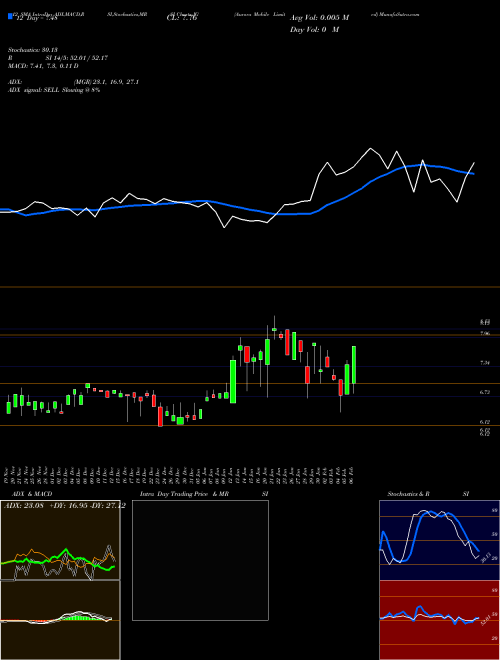
Task: Click the blue 12-day SMA legend square
Action: pyautogui.click(x=10, y=16)
